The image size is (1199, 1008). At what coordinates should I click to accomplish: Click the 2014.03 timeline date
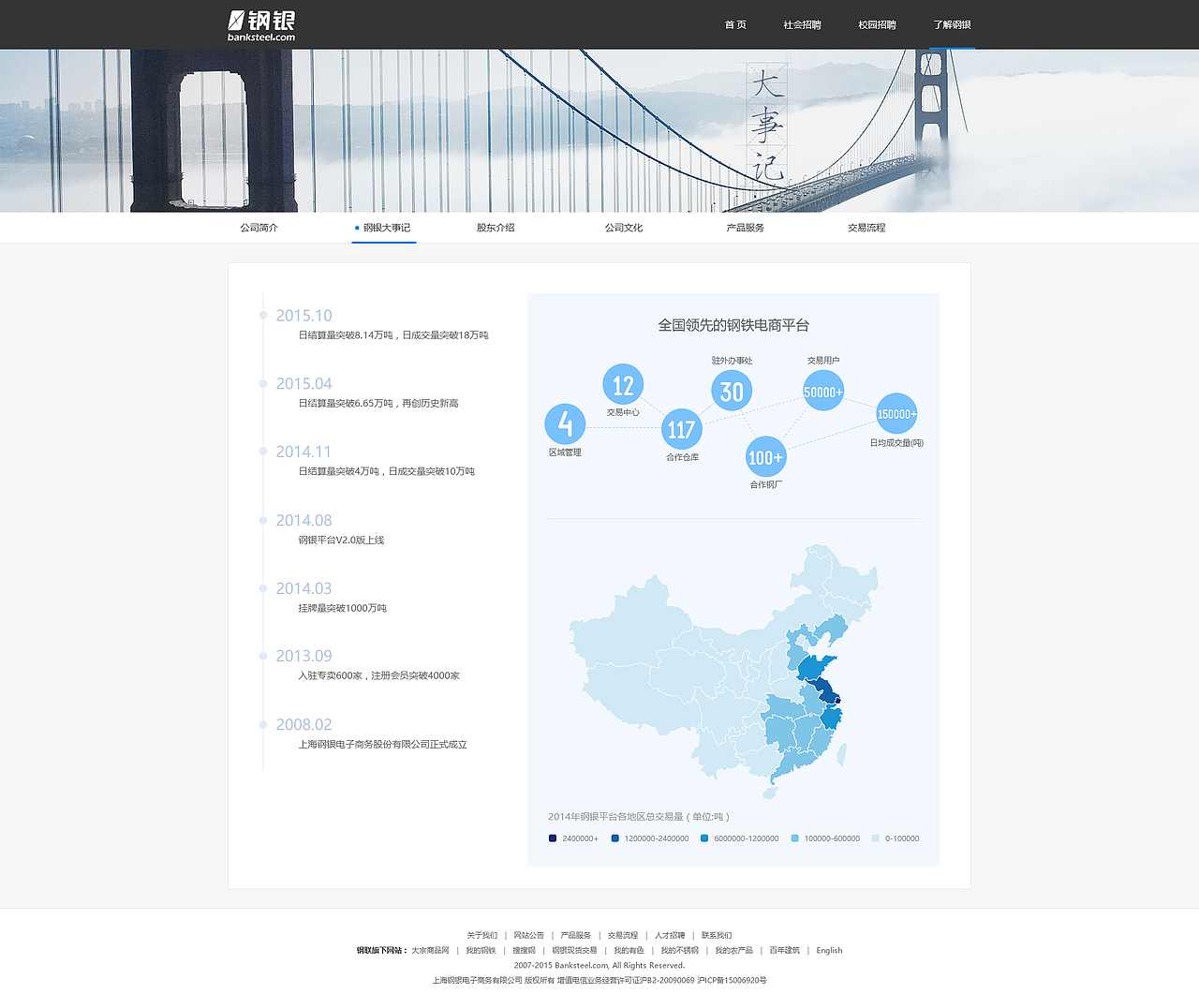tap(303, 588)
